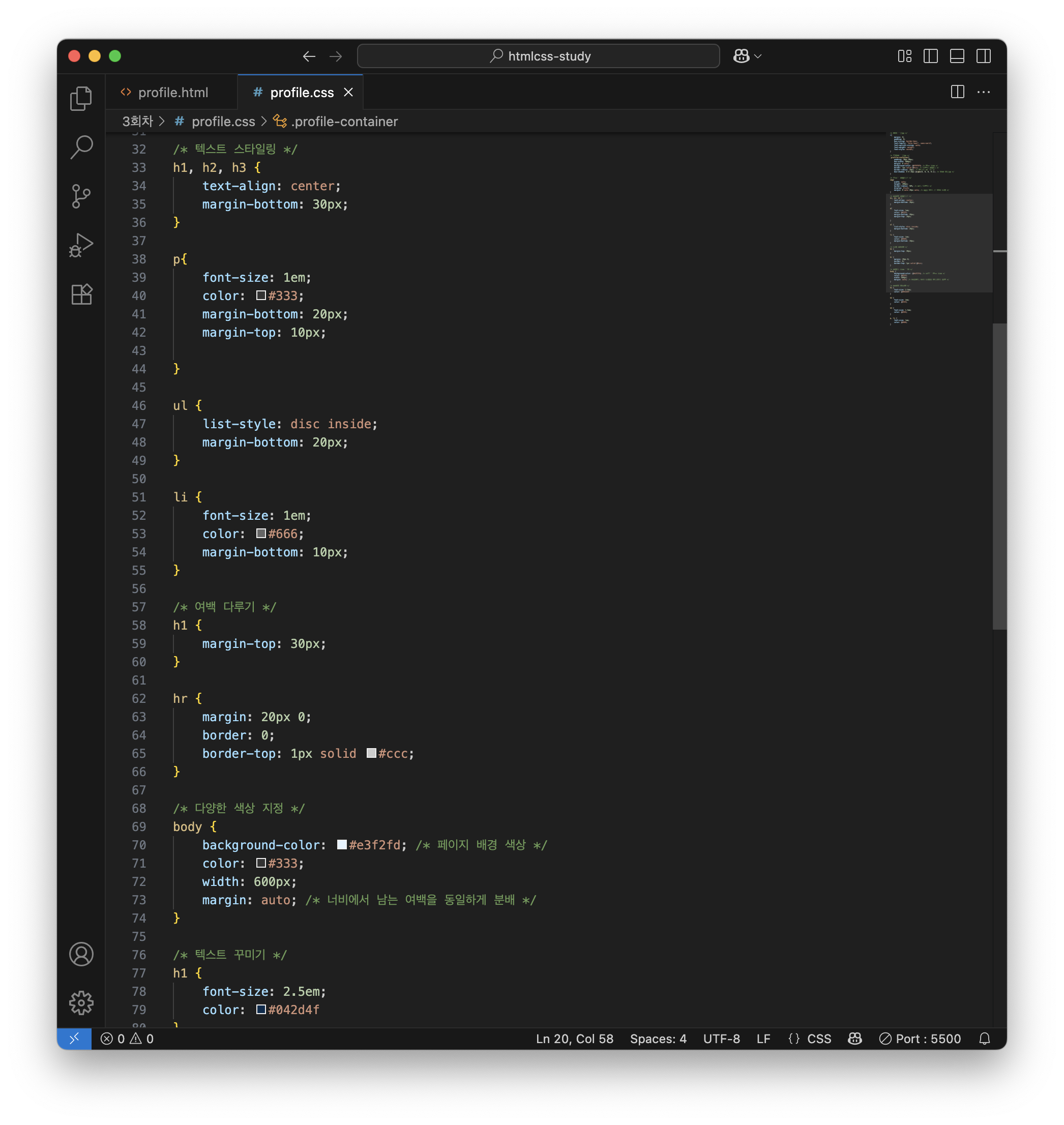
Task: Click the CSS language mode button
Action: (x=818, y=1038)
